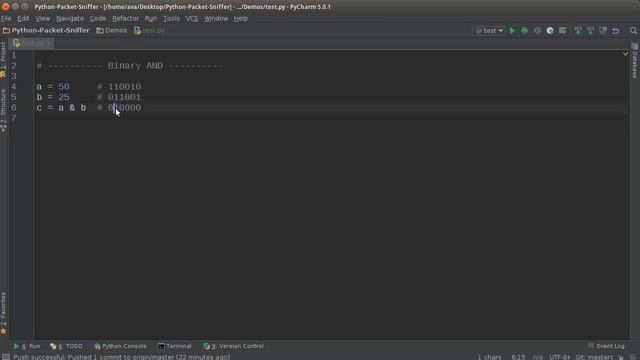640x360 pixels.
Task: Open the Version Control tool window
Action: point(233,346)
